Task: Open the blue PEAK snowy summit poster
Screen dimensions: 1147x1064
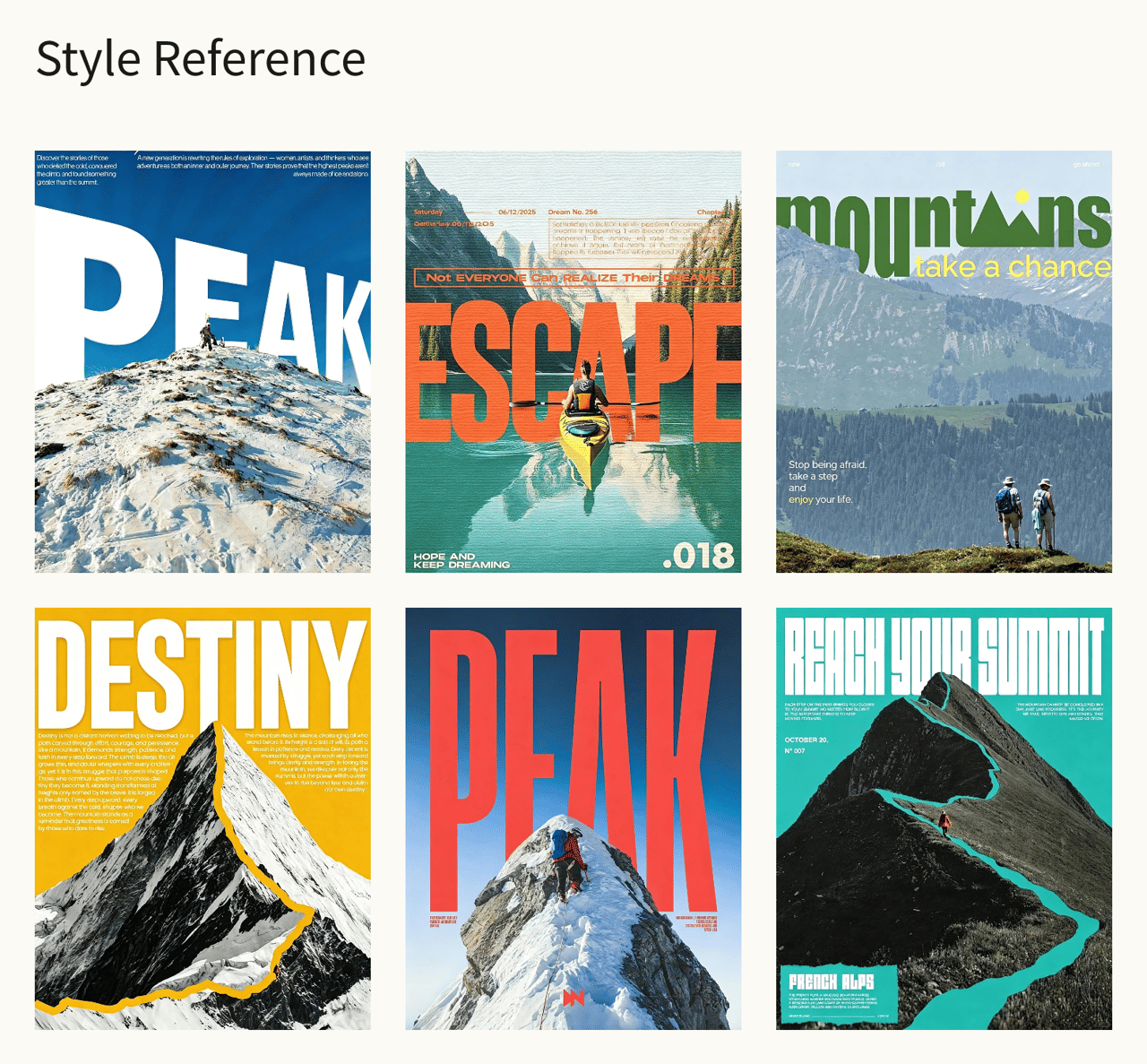Action: point(203,361)
